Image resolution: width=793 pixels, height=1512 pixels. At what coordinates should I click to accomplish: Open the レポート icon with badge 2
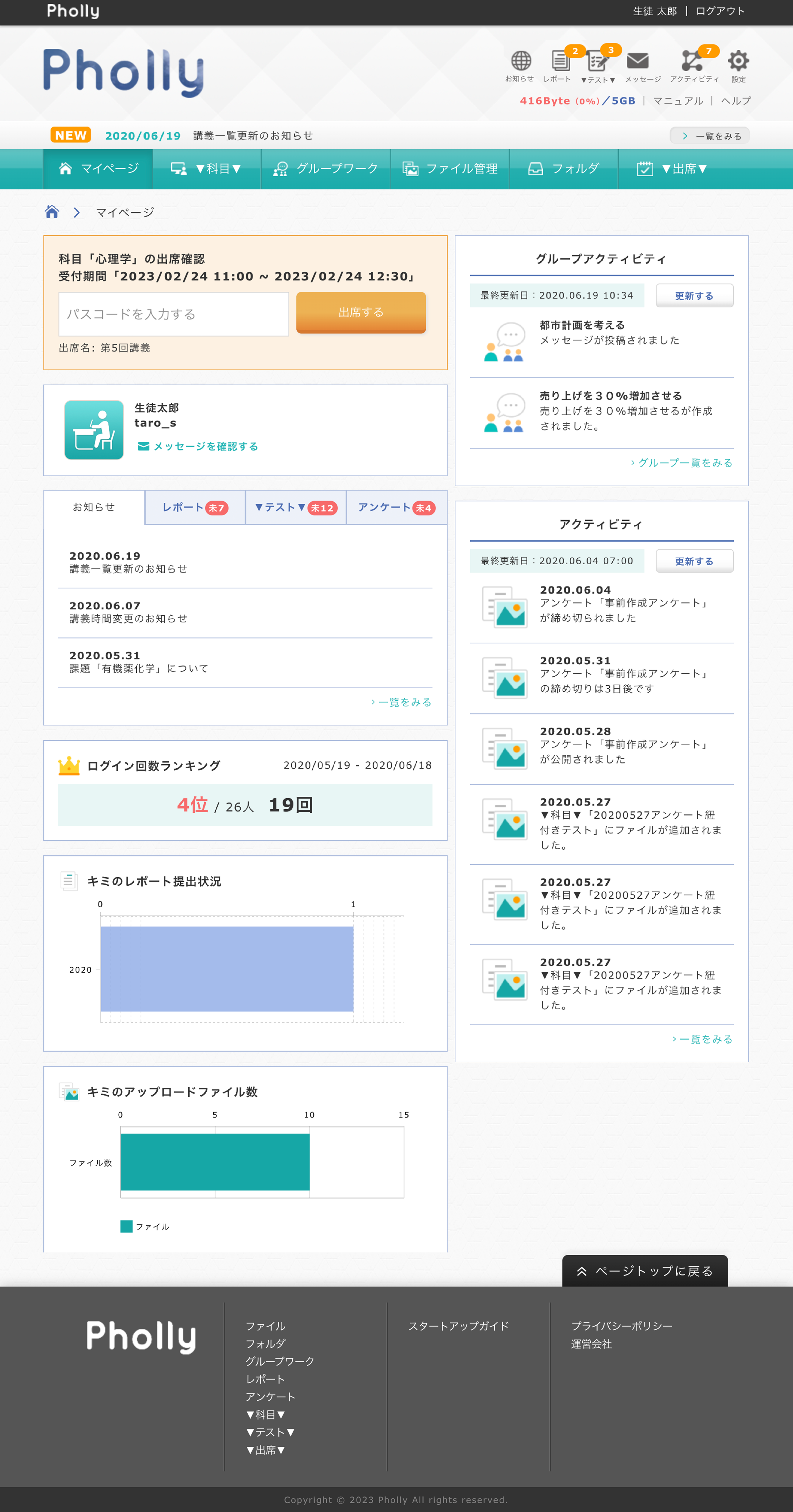click(560, 60)
